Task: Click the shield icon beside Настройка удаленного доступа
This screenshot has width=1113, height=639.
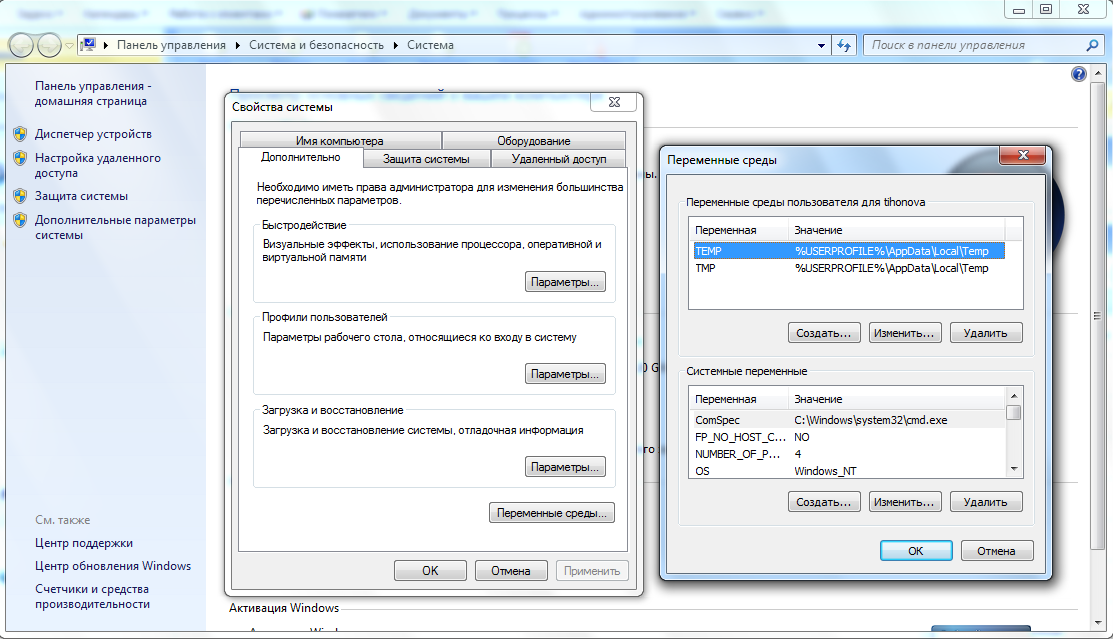Action: pyautogui.click(x=20, y=158)
